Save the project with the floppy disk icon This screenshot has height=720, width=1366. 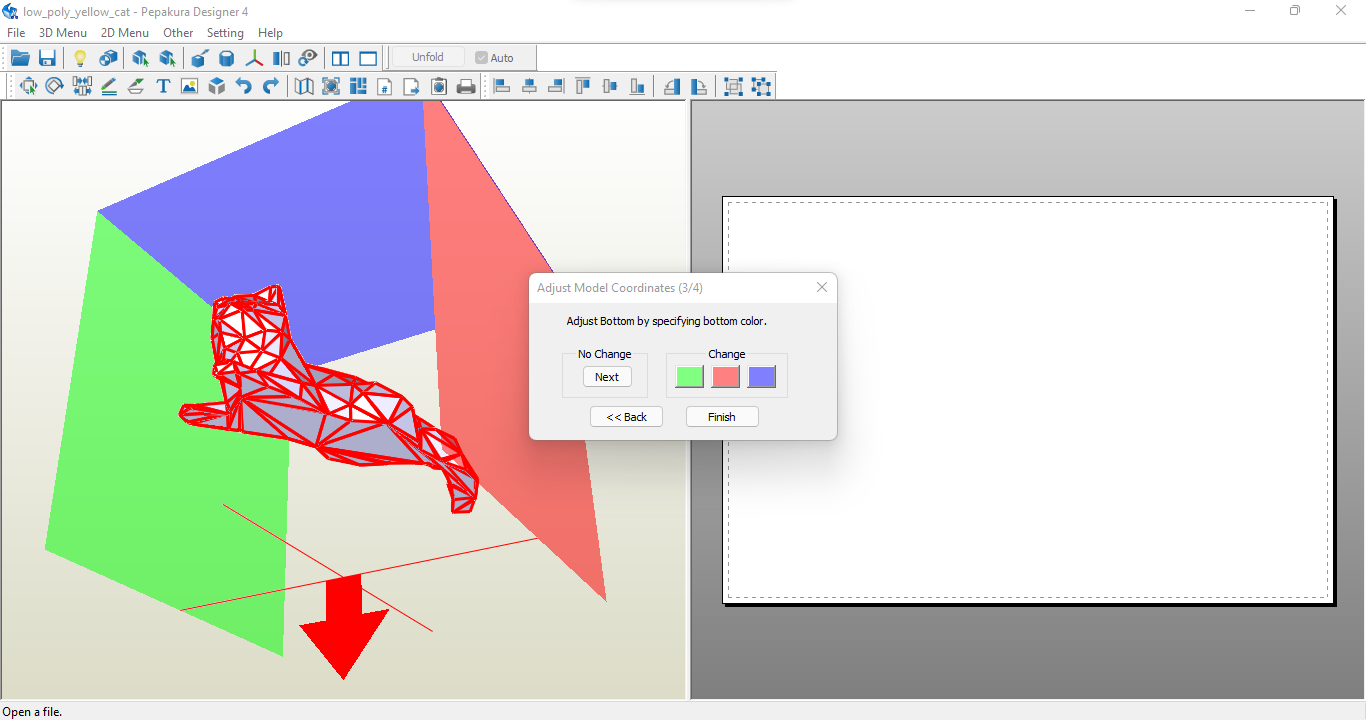47,58
